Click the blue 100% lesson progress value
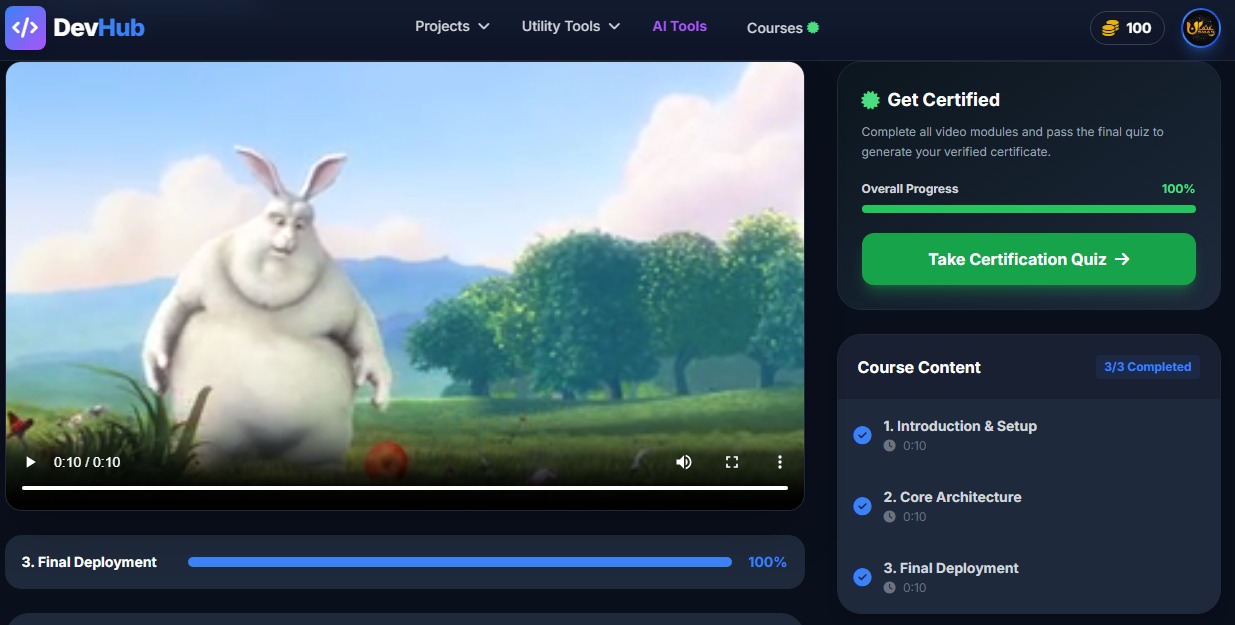This screenshot has height=625, width=1235. [767, 562]
